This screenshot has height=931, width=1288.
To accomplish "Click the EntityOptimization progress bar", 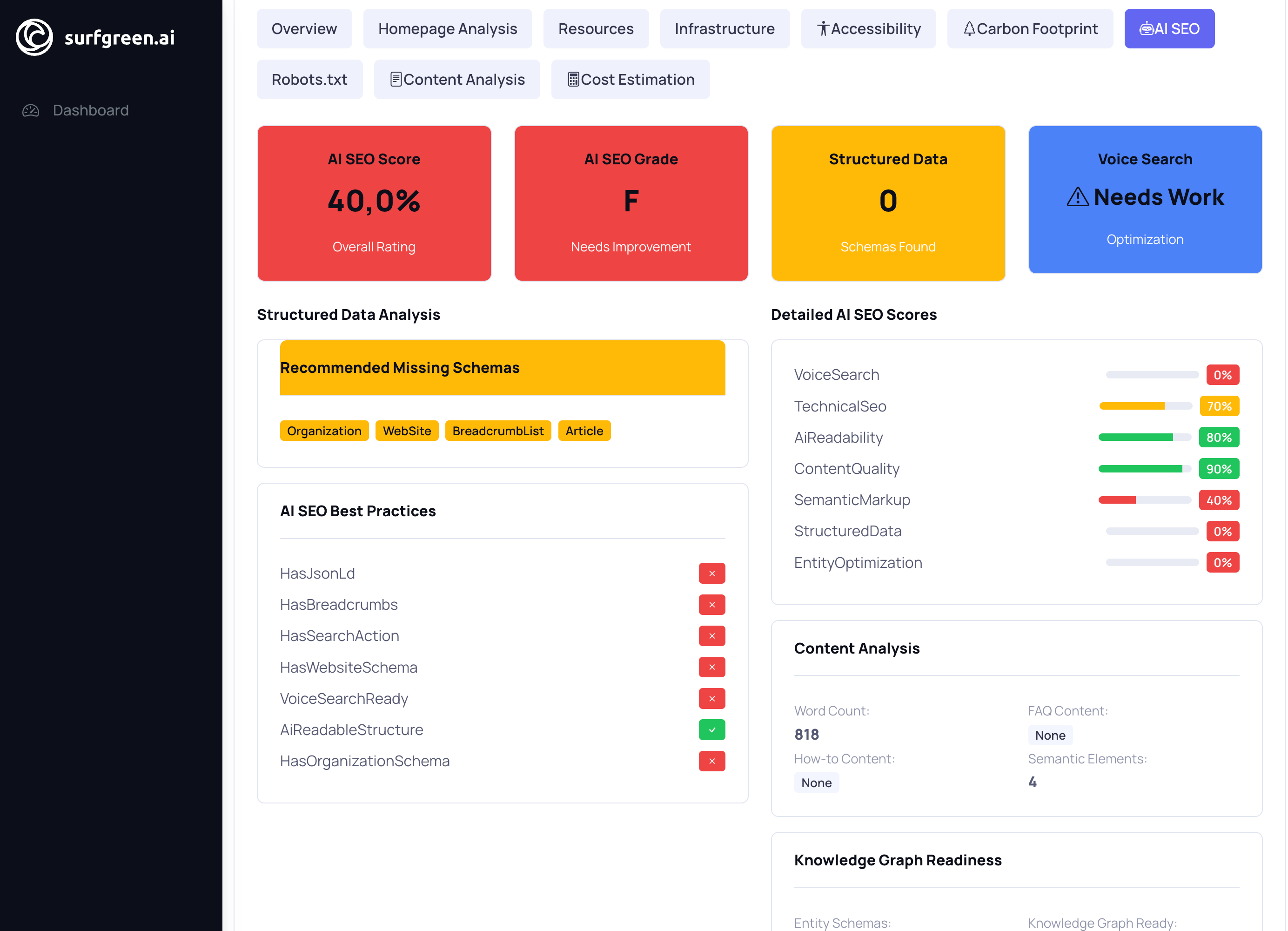I will 1152,562.
